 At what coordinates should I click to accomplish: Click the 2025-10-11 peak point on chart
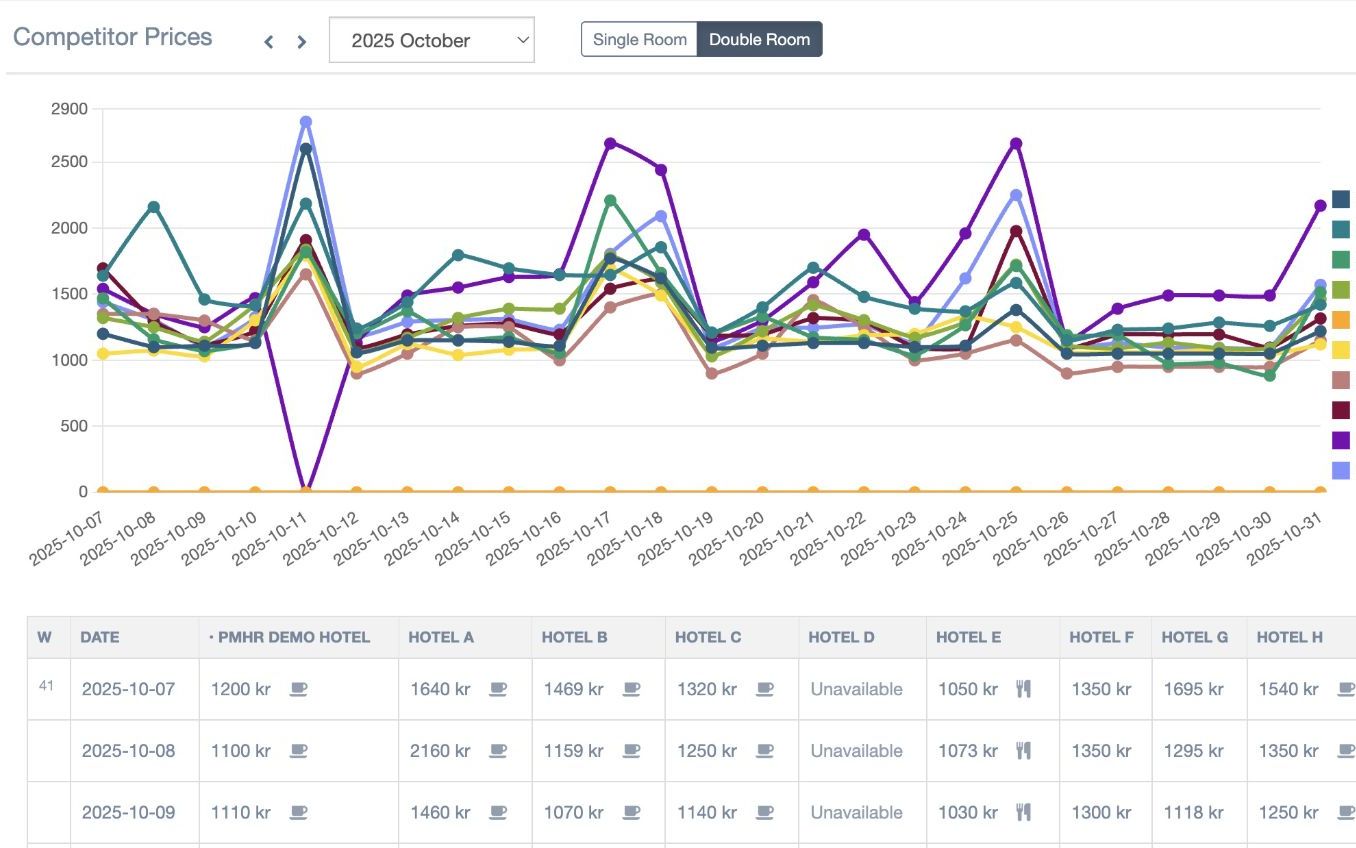[x=306, y=122]
